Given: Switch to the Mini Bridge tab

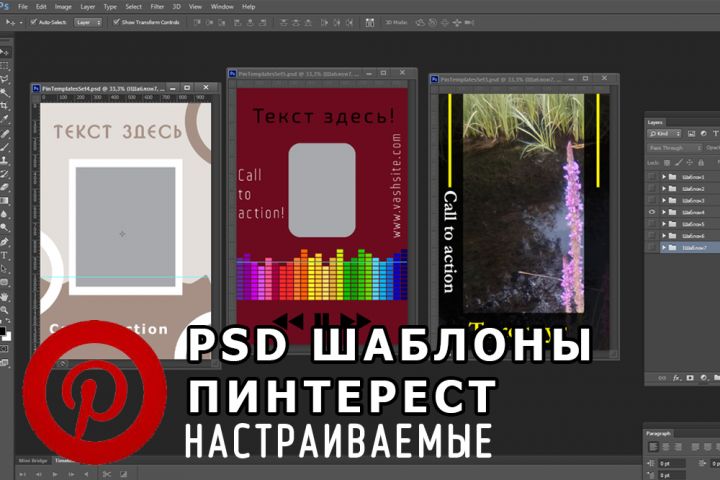Looking at the screenshot, I should 33,460.
